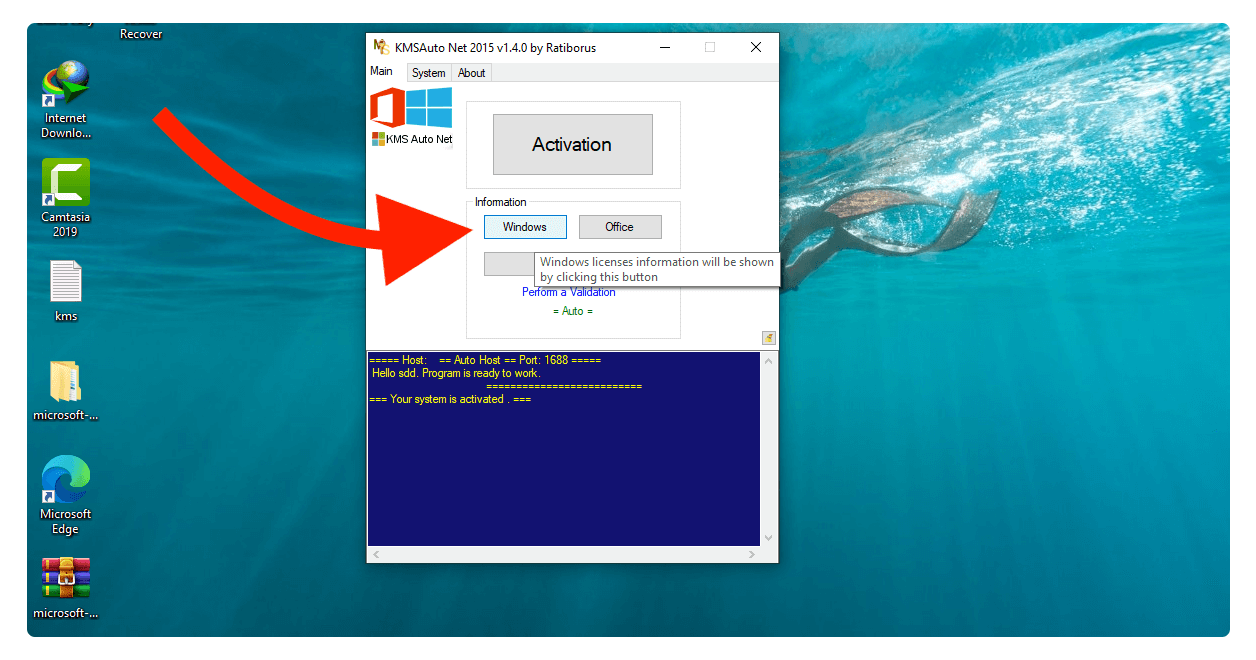The image size is (1256, 660).
Task: Open the Camtasia 2019 desktop shortcut
Action: pyautogui.click(x=65, y=198)
